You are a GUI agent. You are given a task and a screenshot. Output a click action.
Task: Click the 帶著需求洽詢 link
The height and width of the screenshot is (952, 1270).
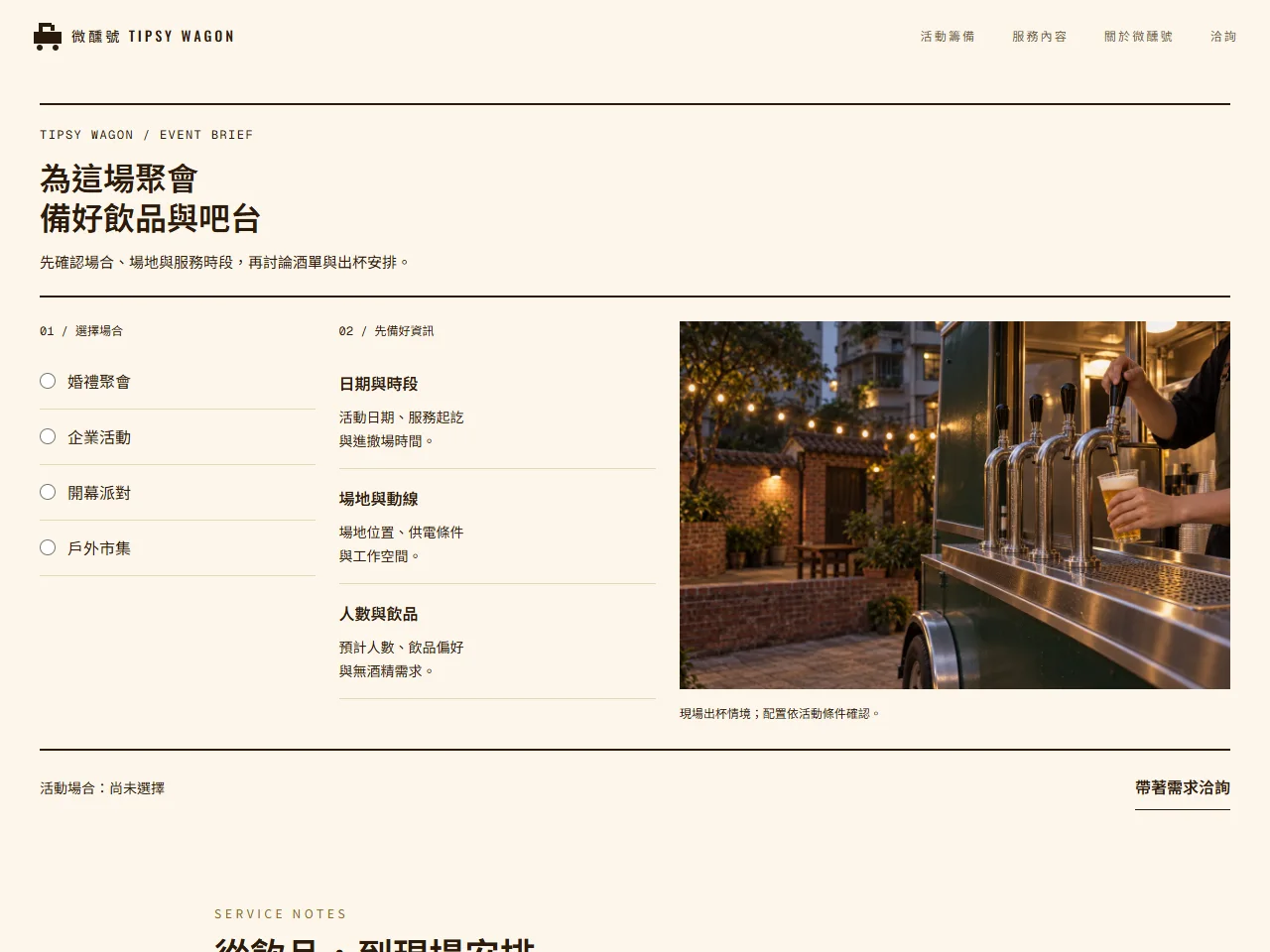tap(1183, 788)
